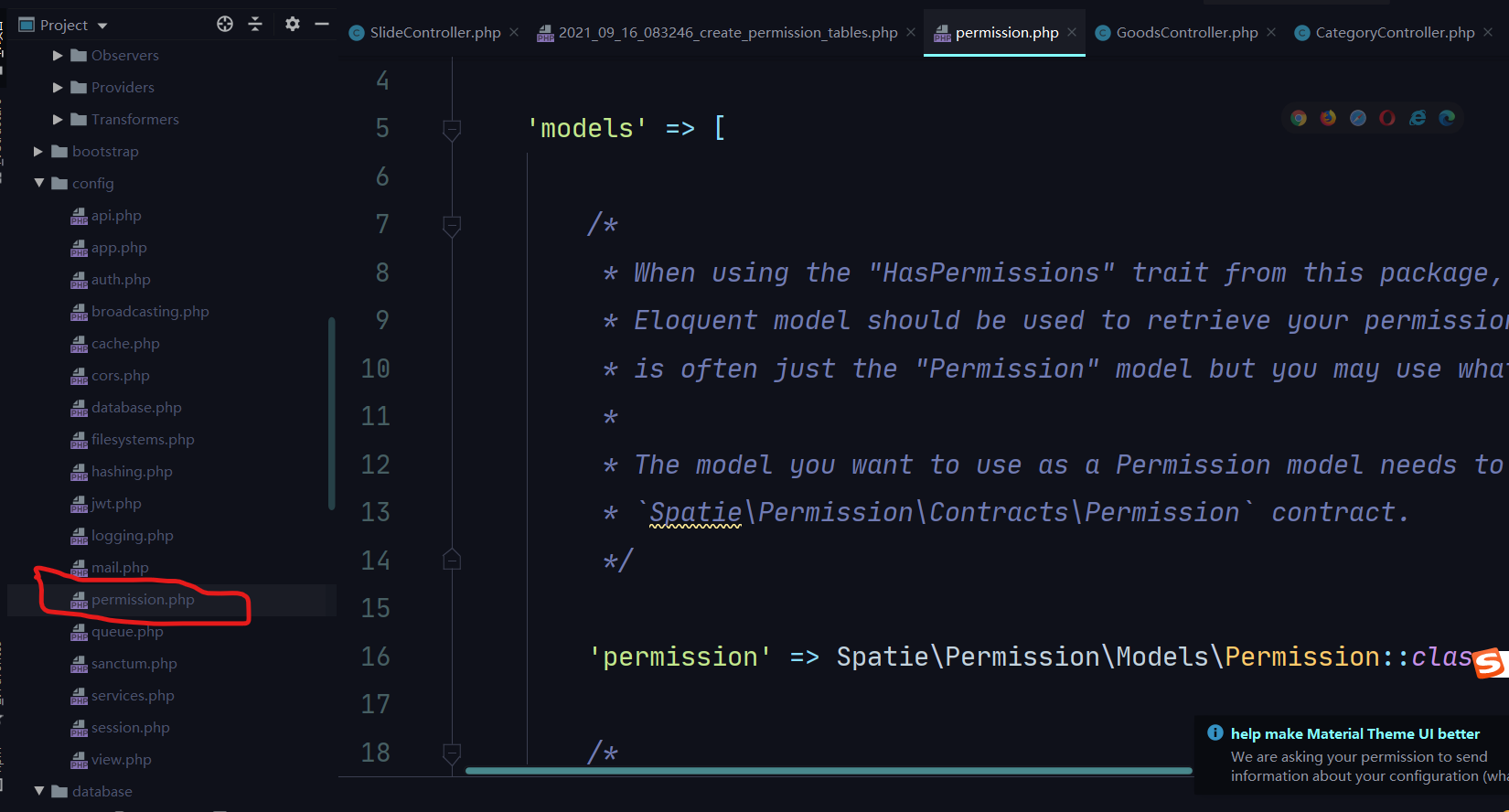Open broadcasting.php file
The height and width of the screenshot is (812, 1509).
150,312
